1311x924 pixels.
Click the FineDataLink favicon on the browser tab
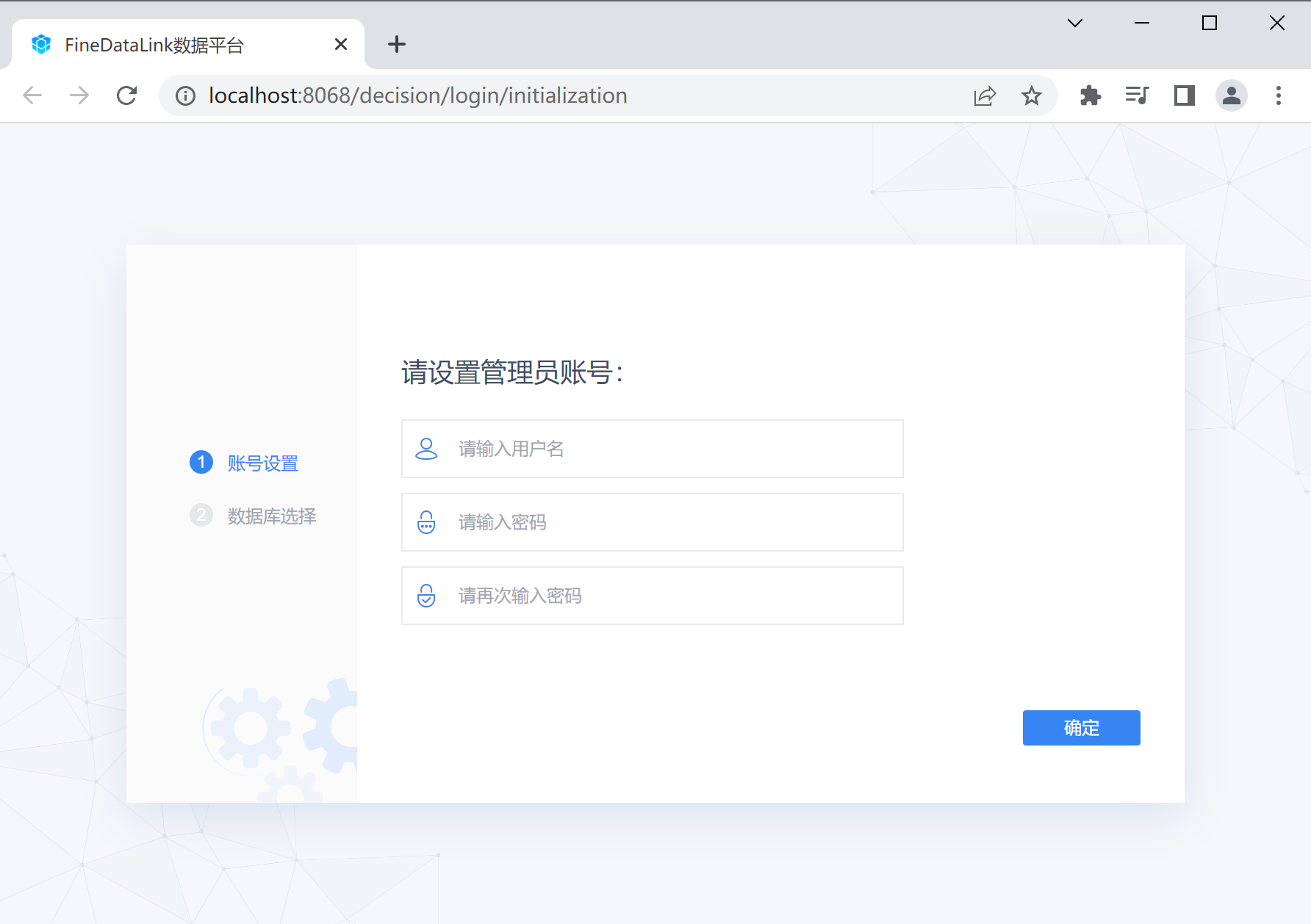(x=41, y=44)
